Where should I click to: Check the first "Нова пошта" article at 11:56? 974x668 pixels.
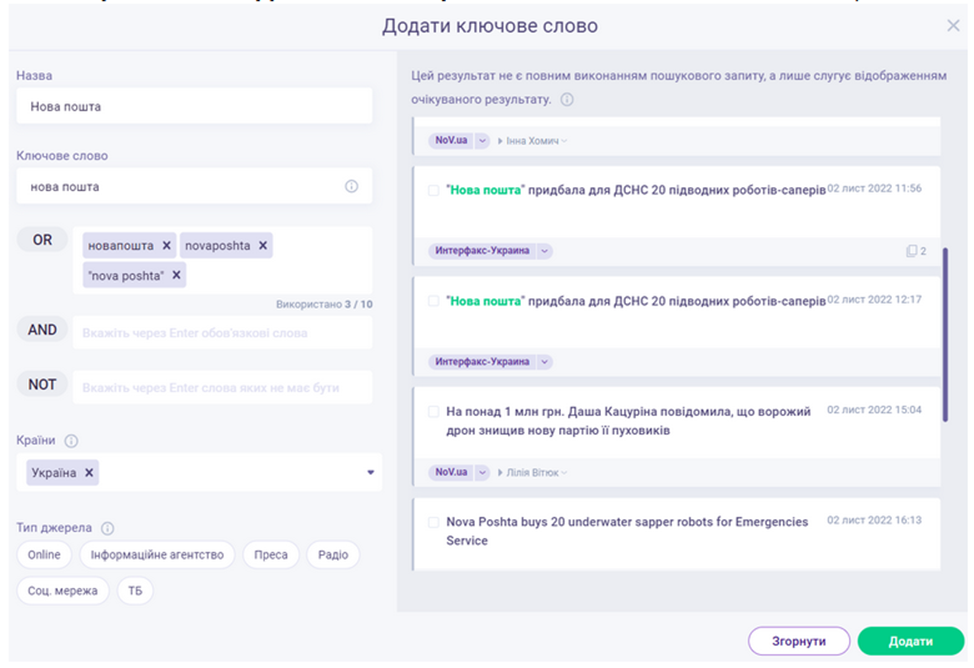(433, 189)
